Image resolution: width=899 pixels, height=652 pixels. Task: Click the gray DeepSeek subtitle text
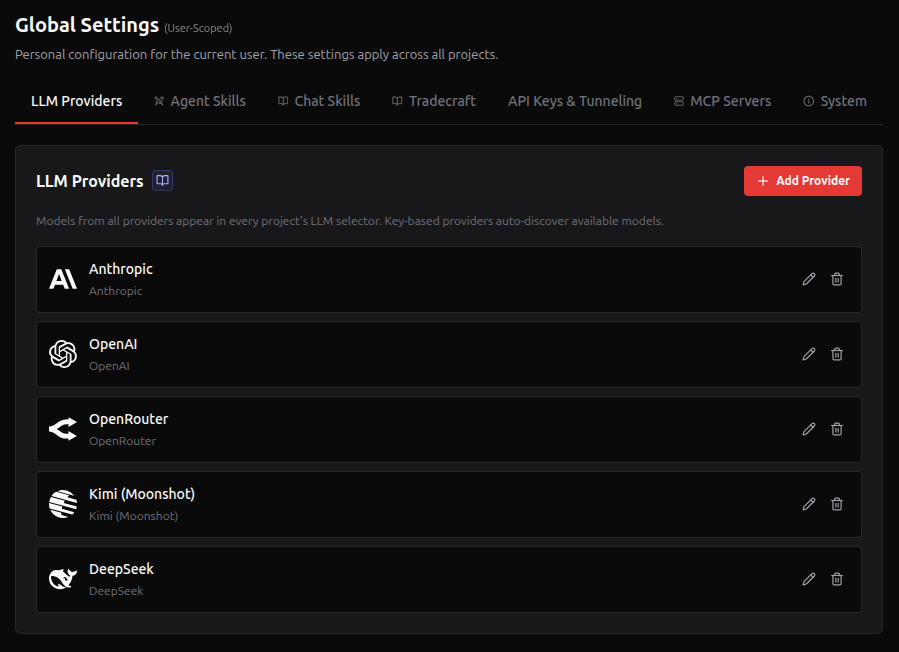116,591
